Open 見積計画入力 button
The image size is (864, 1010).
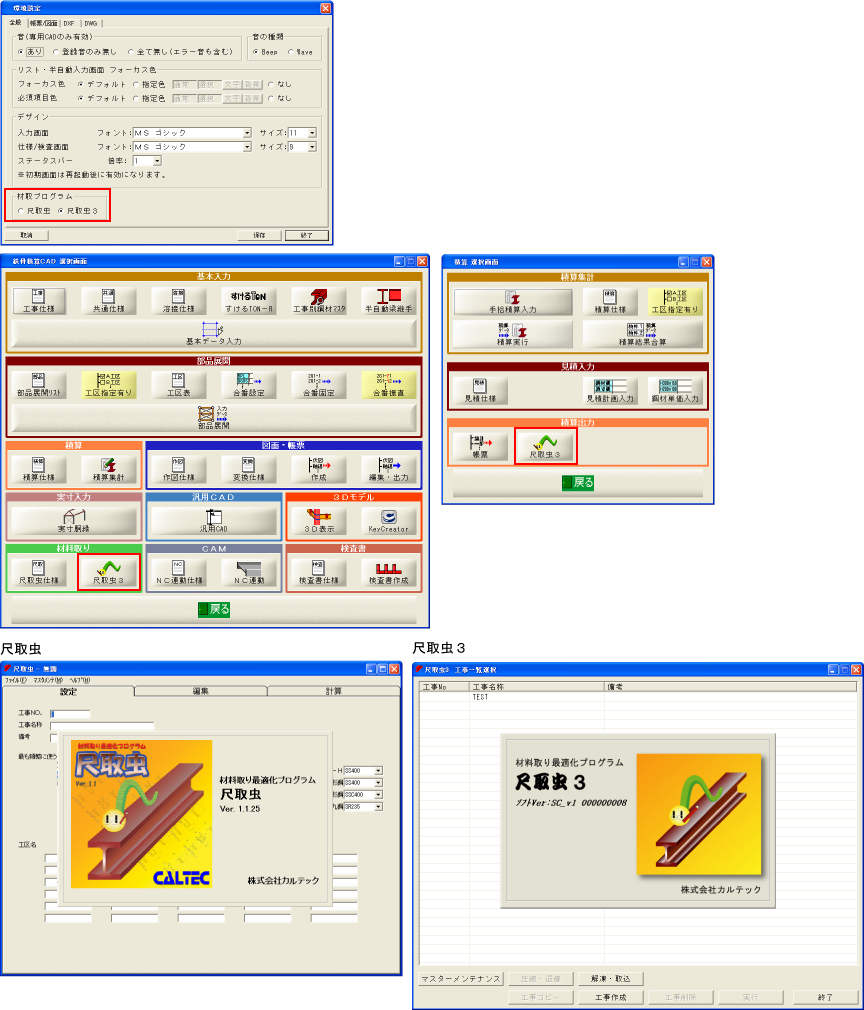click(610, 391)
